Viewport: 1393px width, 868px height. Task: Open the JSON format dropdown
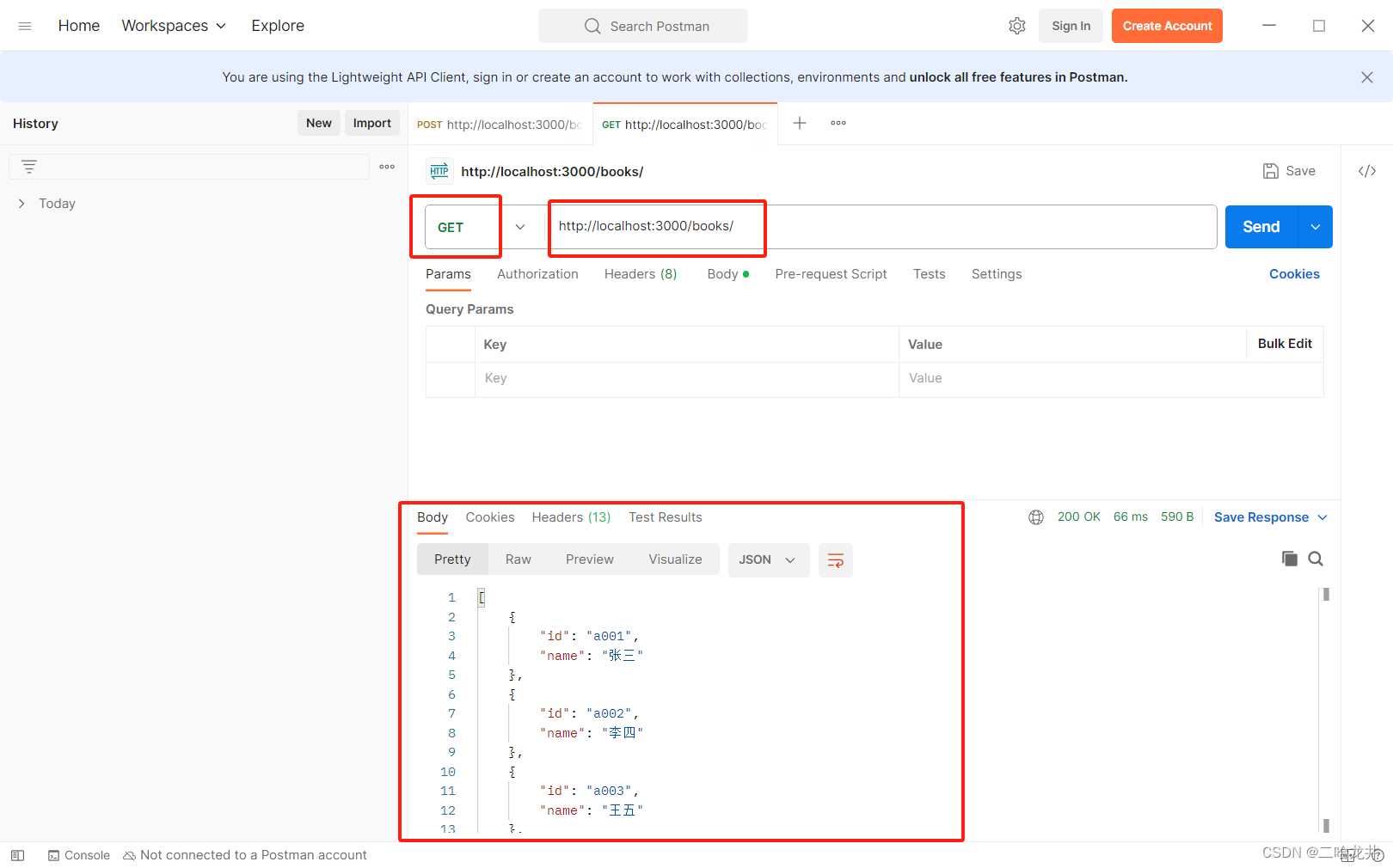pyautogui.click(x=769, y=560)
